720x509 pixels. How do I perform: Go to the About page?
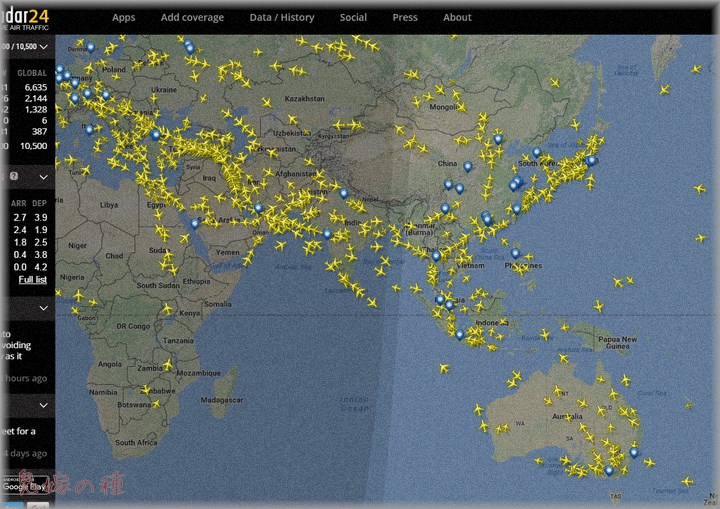457,17
